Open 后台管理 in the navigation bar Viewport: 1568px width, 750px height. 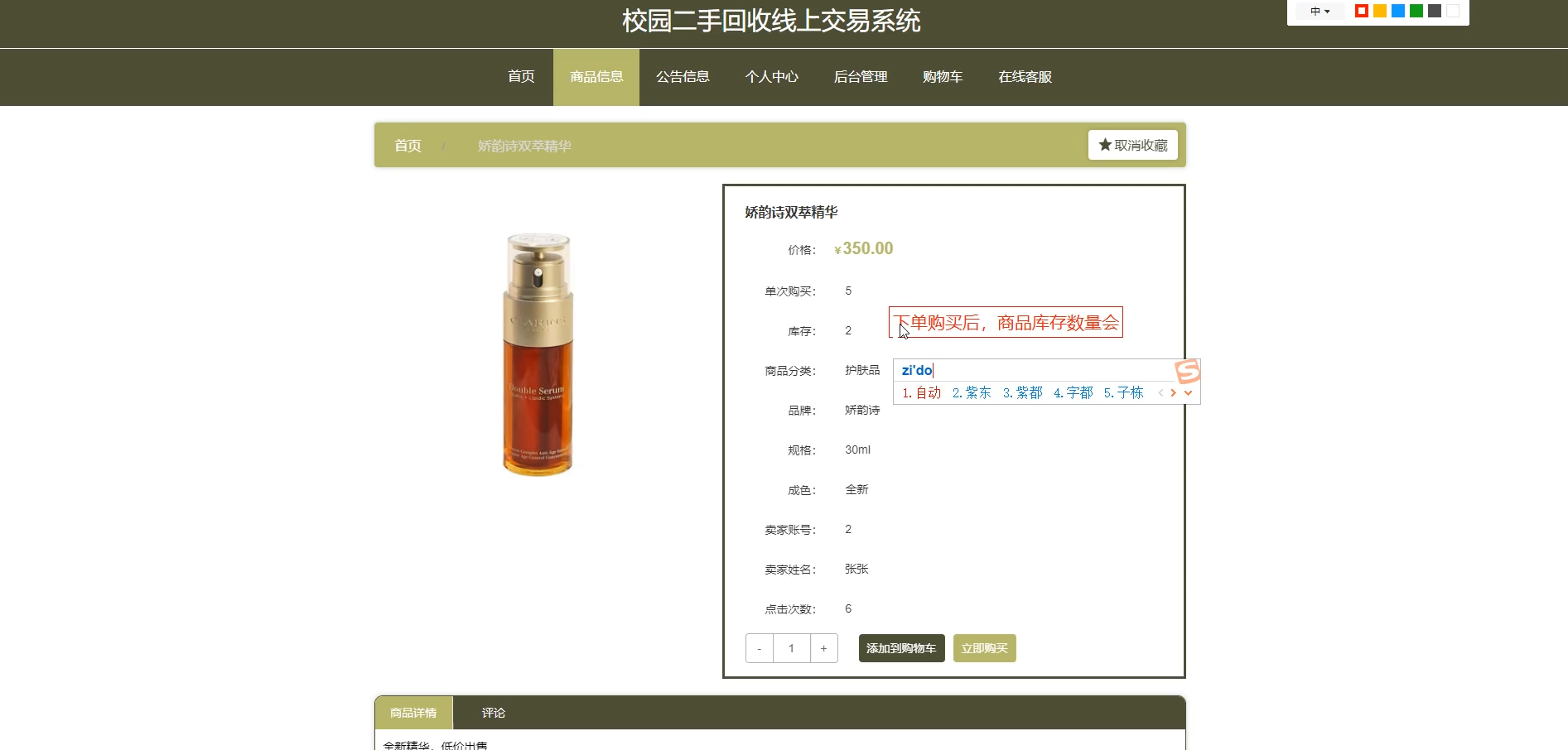pyautogui.click(x=860, y=77)
